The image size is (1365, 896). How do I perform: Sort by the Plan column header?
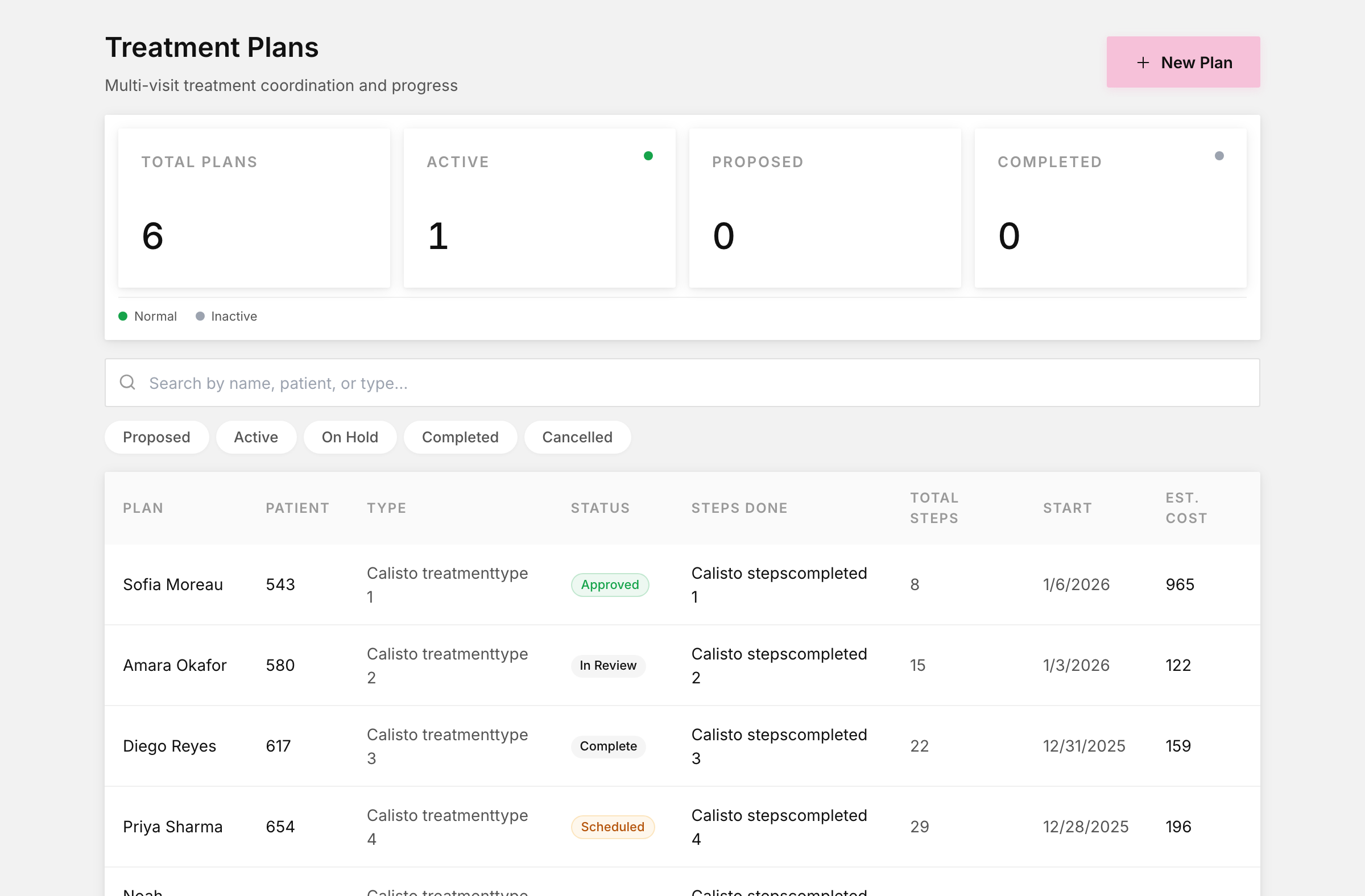coord(143,508)
